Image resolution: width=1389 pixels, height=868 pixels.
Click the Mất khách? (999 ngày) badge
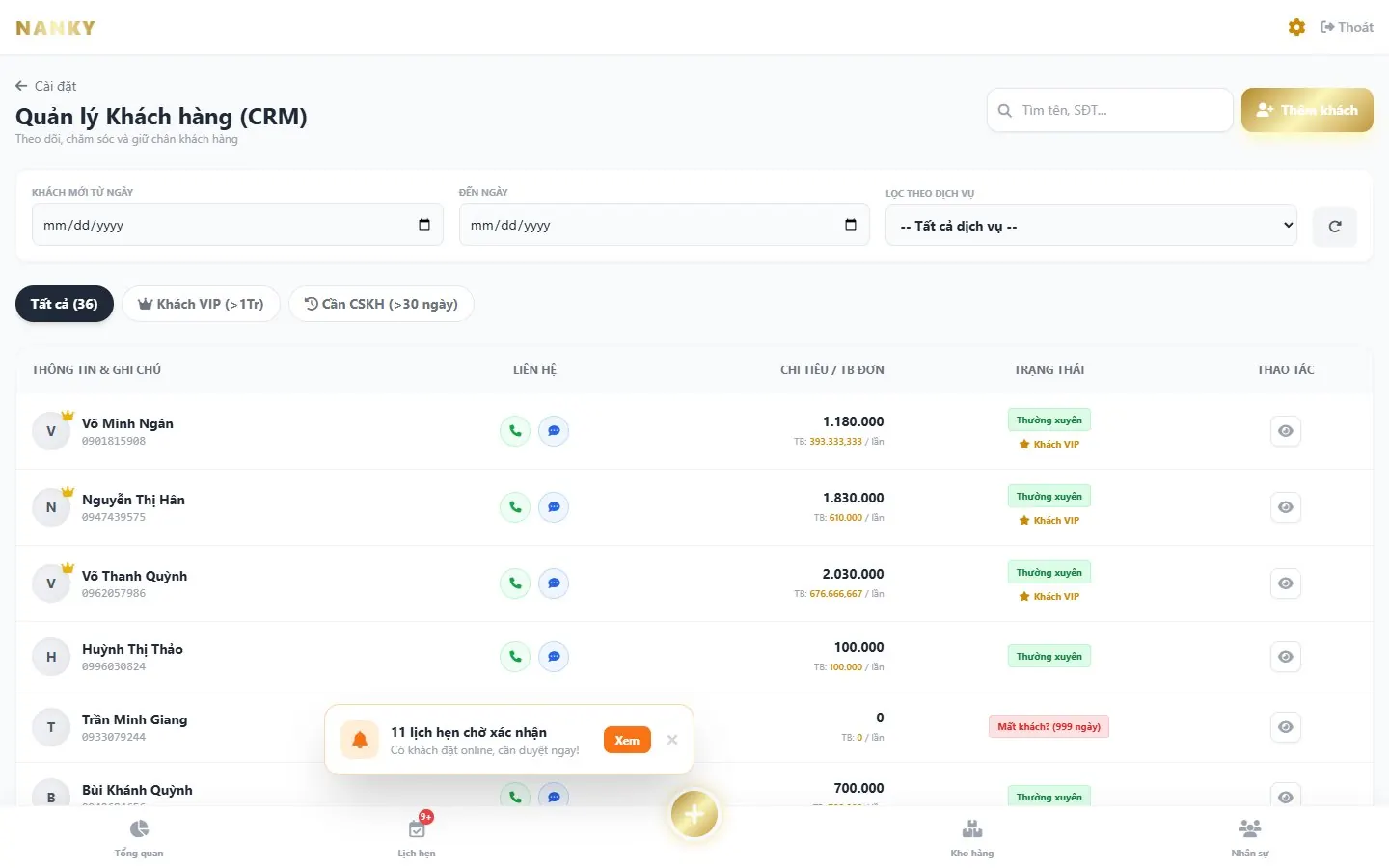pos(1049,726)
